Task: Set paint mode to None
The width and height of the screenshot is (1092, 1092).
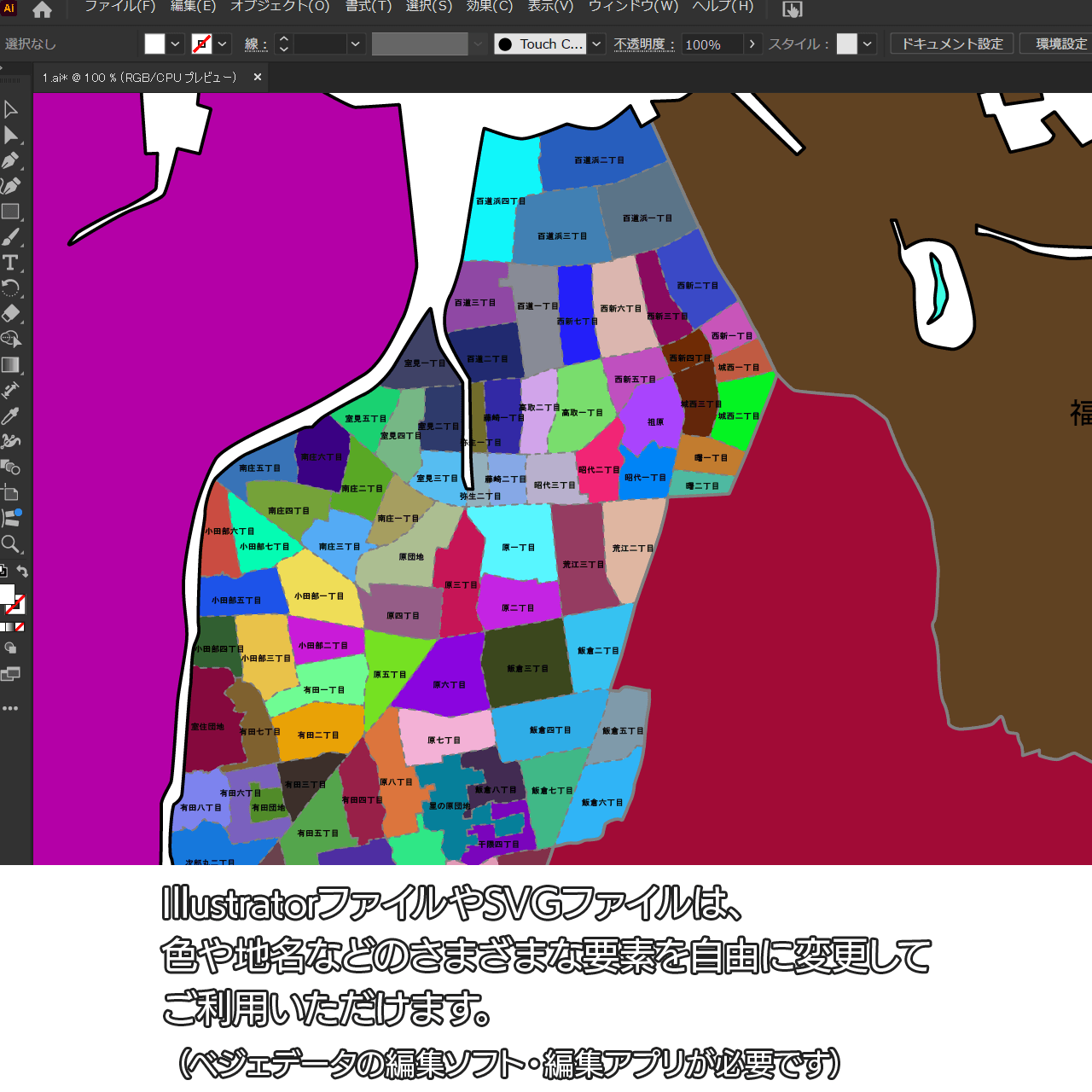Action: (20, 627)
